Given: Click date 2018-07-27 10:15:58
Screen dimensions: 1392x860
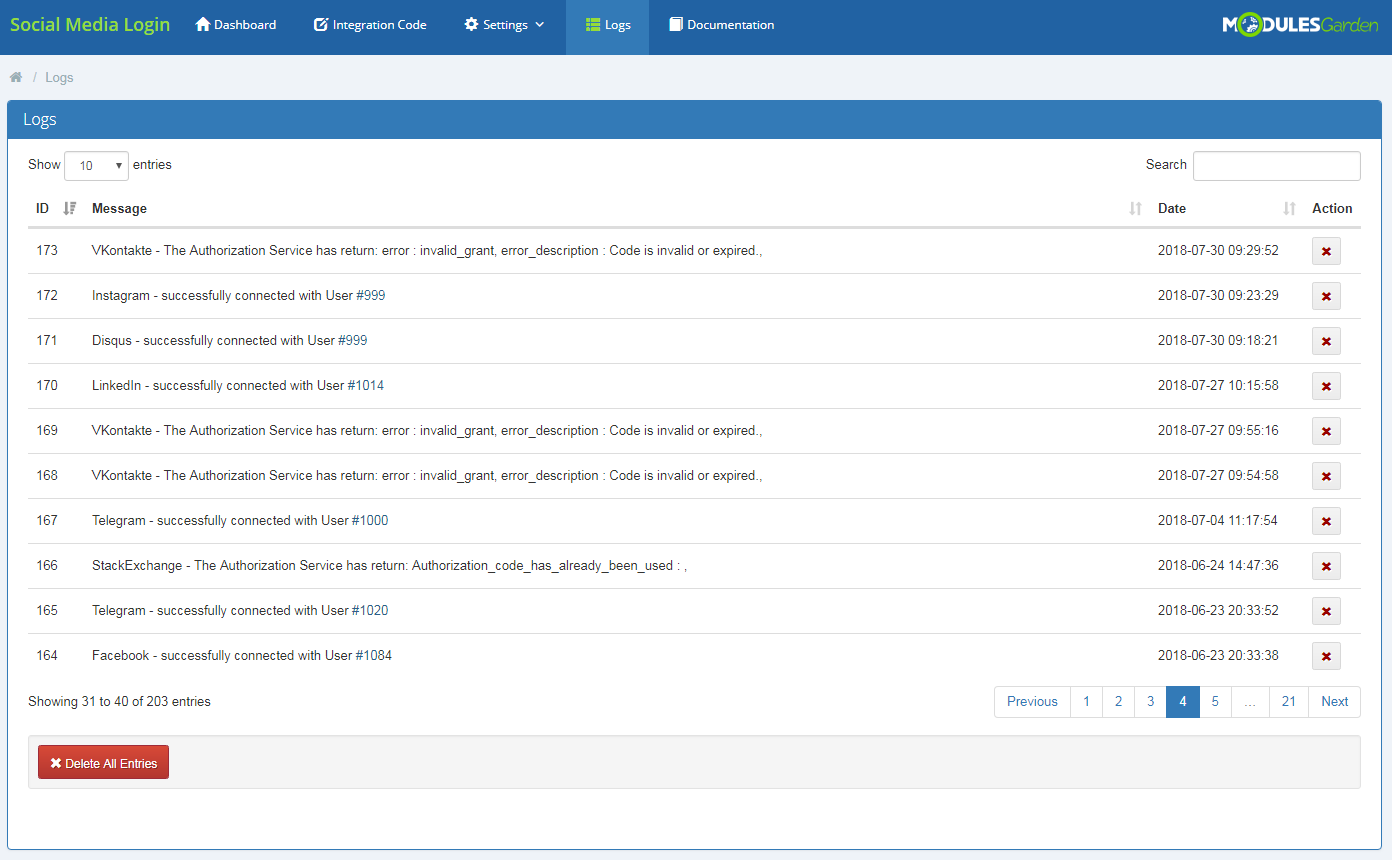Looking at the screenshot, I should tap(1218, 386).
